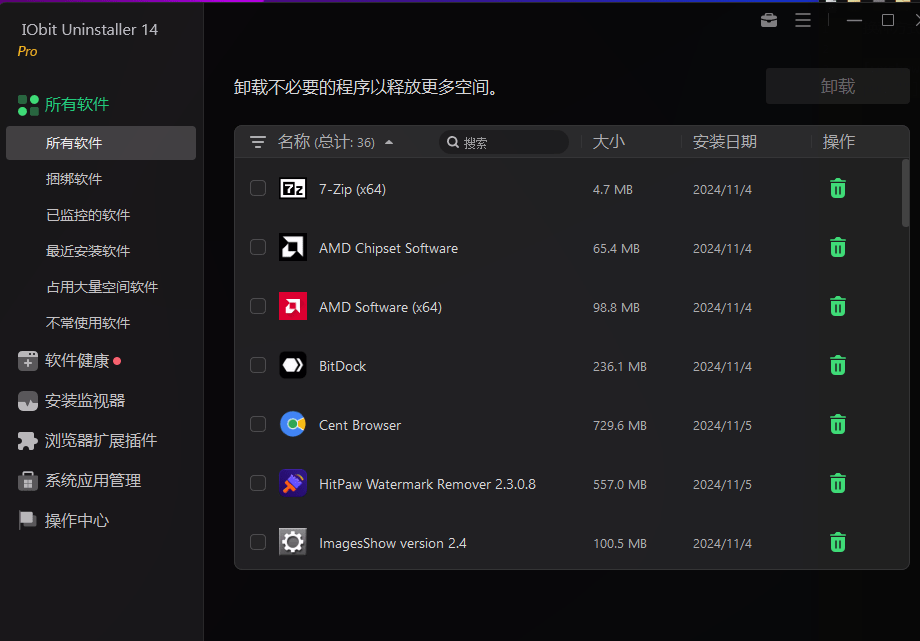Click the vertical scrollbar of software list
The image size is (920, 641).
[x=905, y=193]
